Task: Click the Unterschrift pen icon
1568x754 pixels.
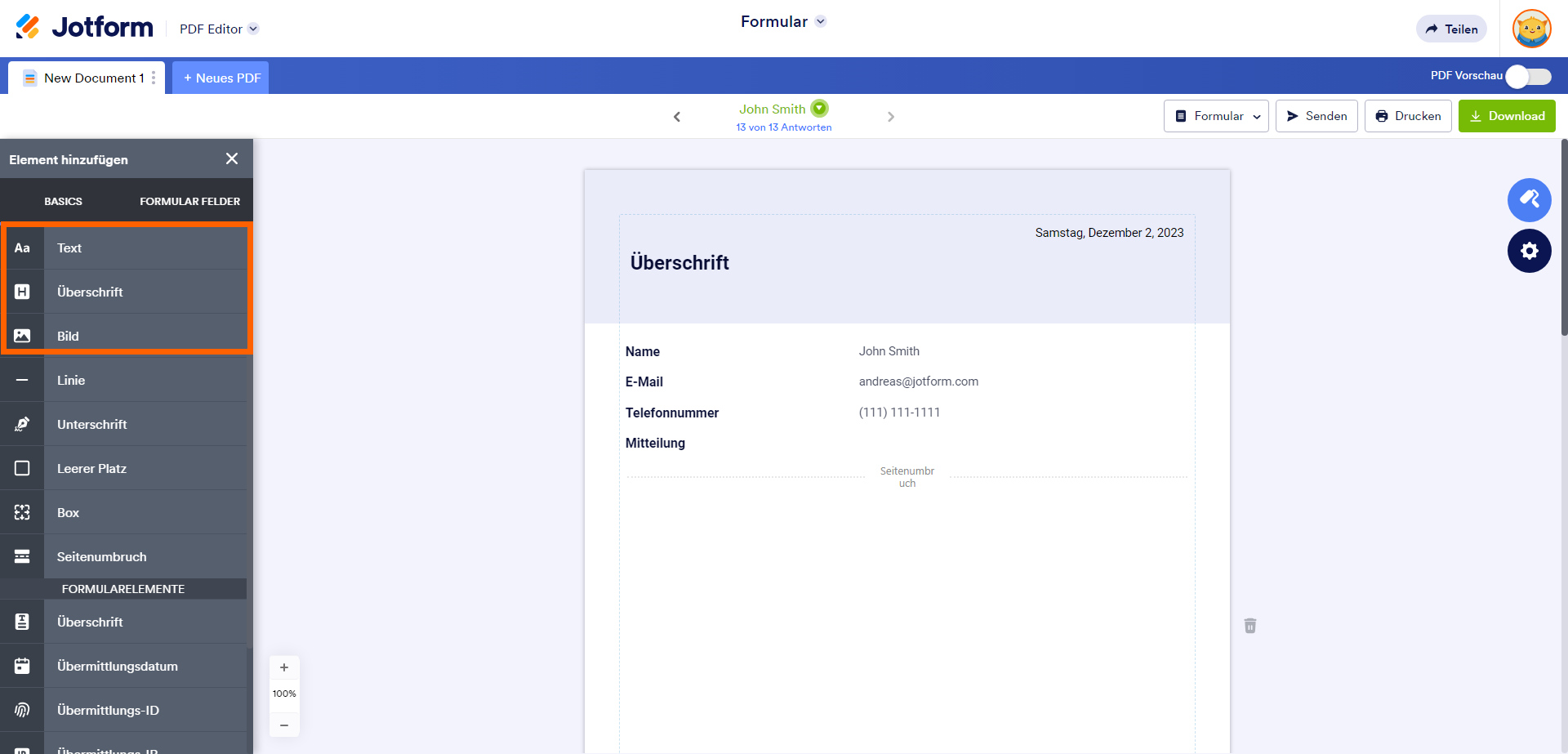Action: click(x=22, y=425)
